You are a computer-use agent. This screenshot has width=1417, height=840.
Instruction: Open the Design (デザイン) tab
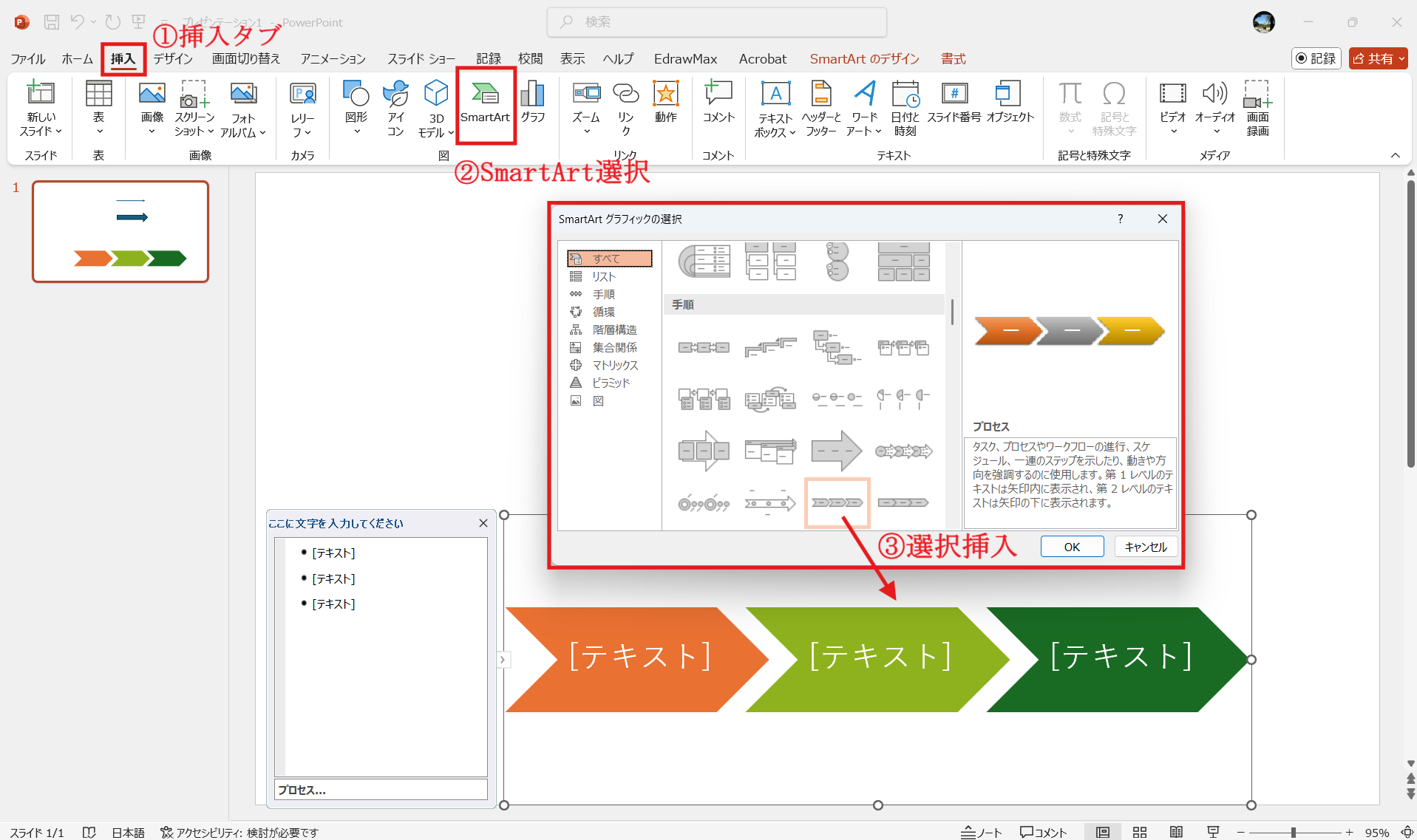172,58
